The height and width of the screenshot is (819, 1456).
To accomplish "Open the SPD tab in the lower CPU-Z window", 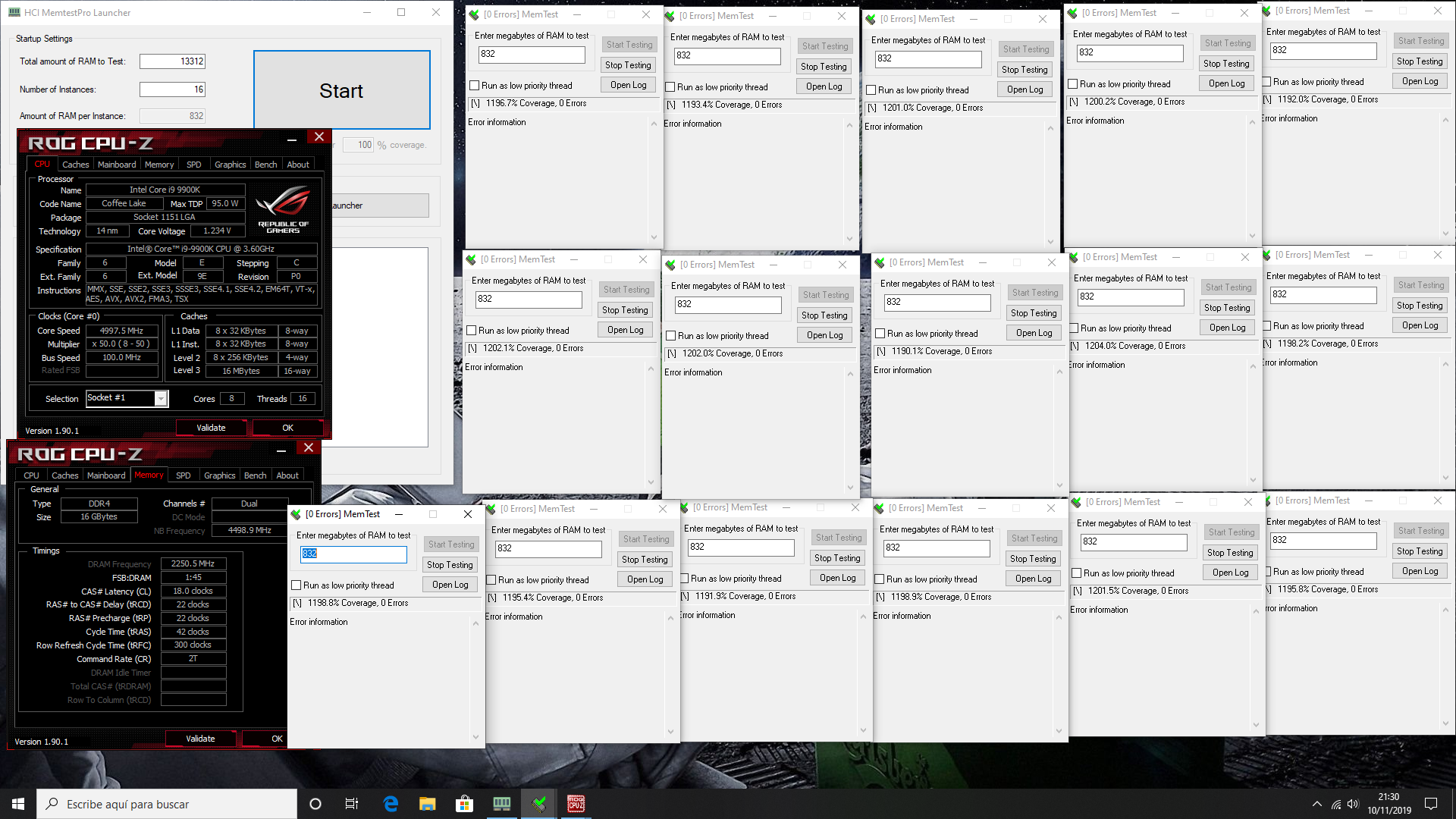I will (x=184, y=475).
